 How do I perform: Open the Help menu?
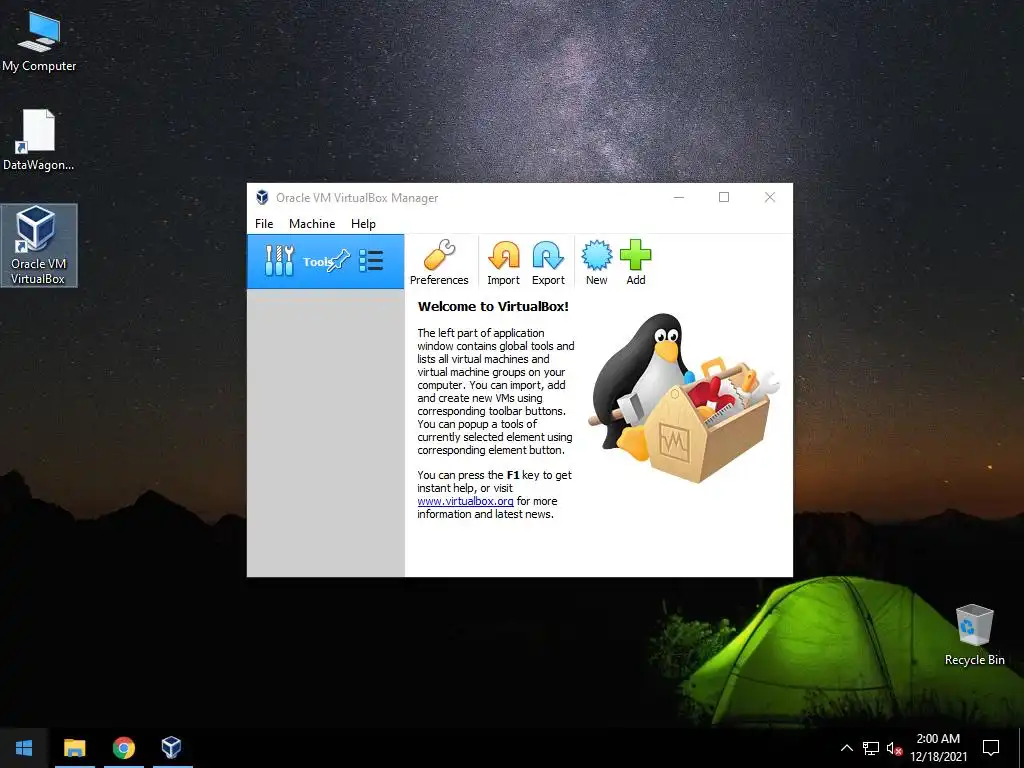(x=363, y=223)
